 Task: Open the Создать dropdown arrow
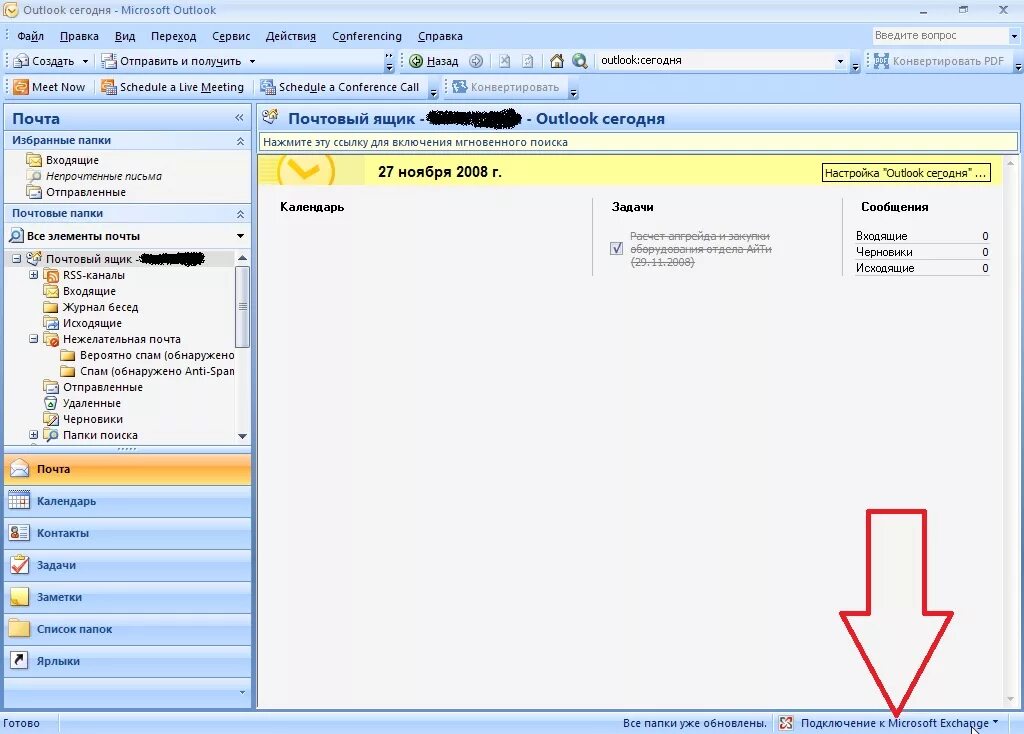(x=85, y=61)
